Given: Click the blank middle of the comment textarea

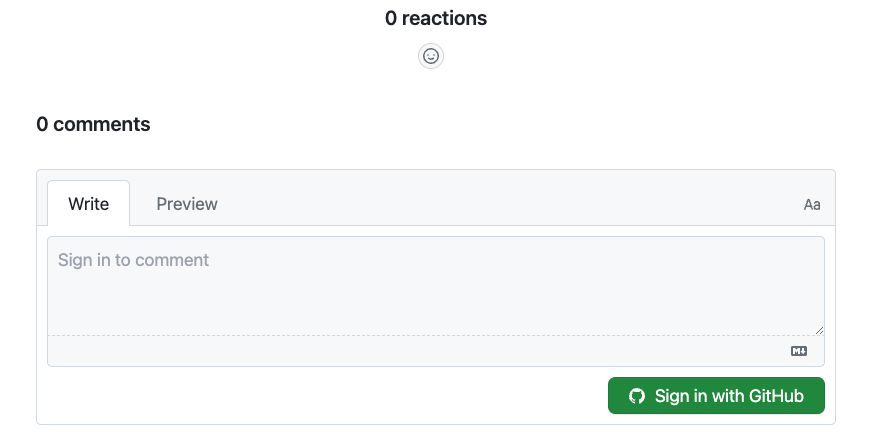Looking at the screenshot, I should tap(435, 295).
